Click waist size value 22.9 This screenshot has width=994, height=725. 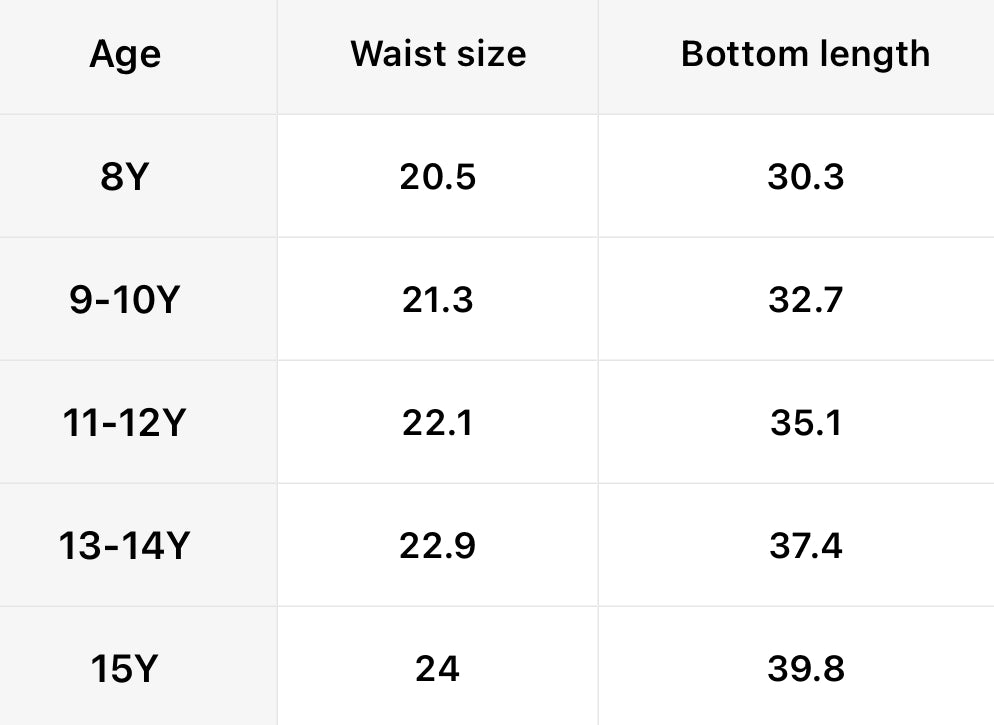[438, 546]
